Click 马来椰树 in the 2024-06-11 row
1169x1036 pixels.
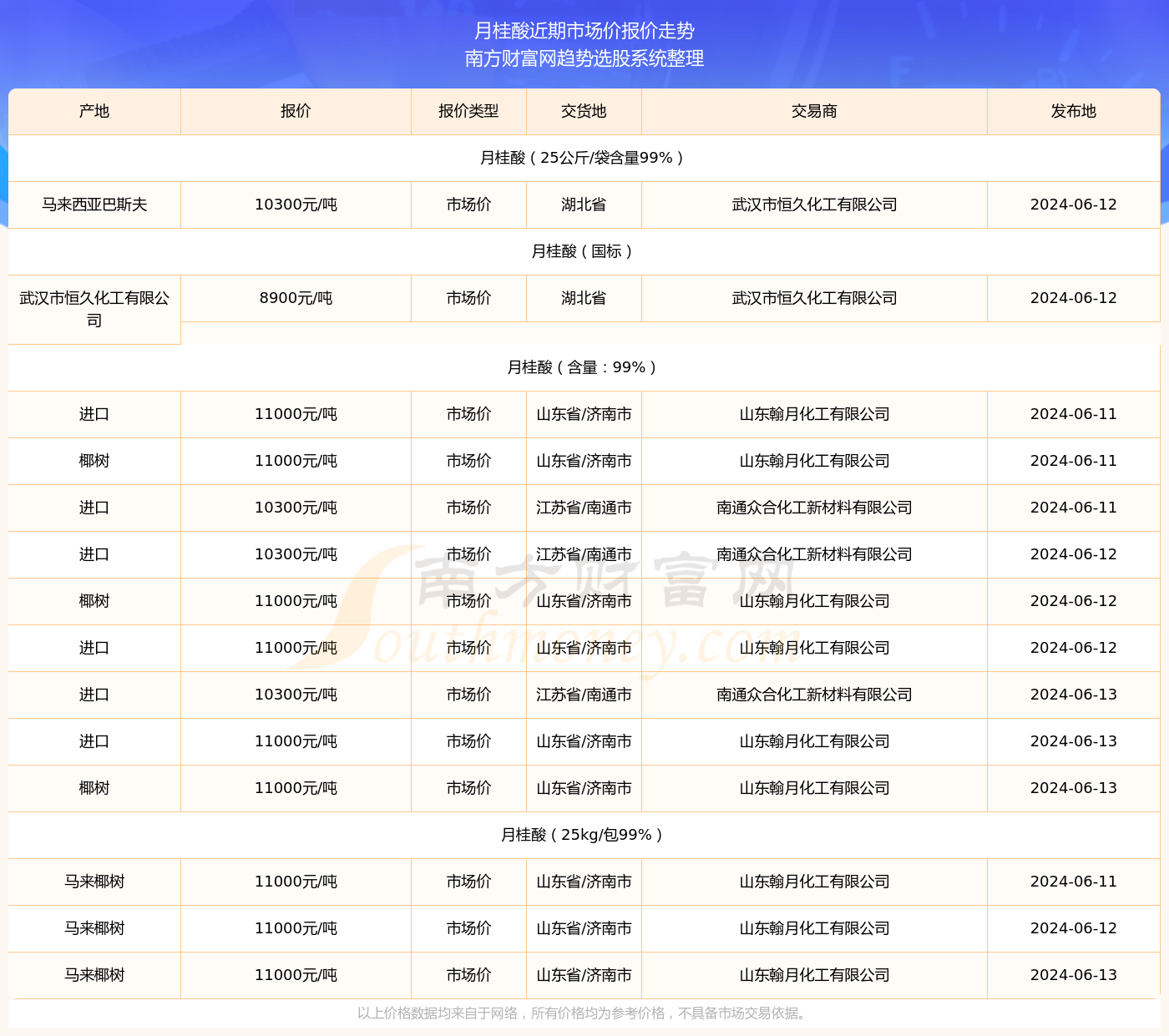pos(94,882)
